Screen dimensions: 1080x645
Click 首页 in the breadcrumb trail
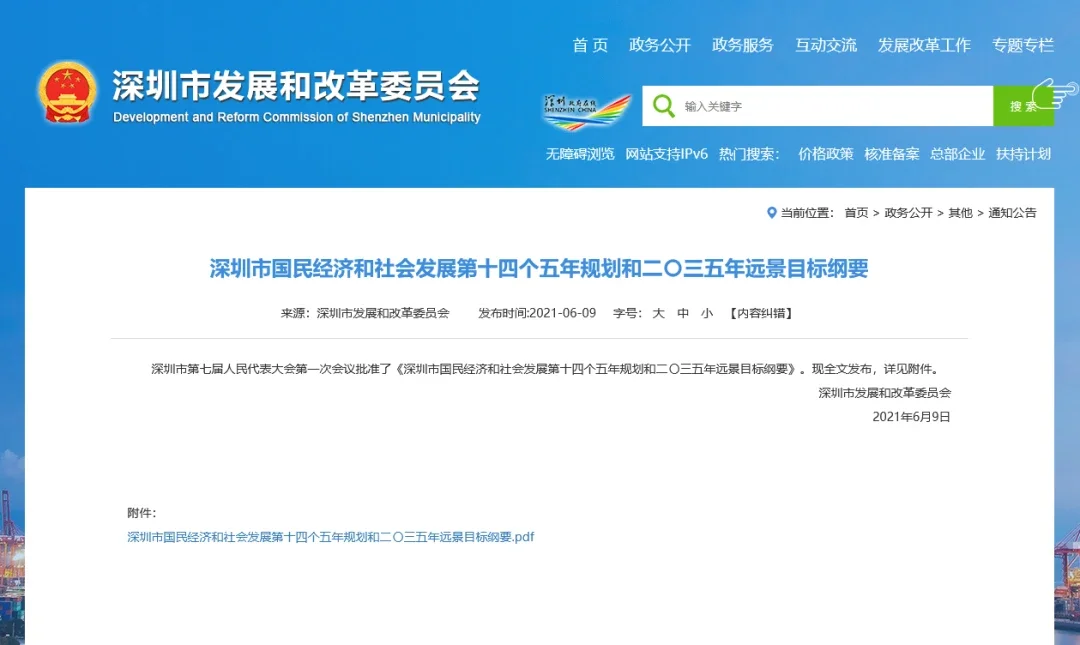coord(856,213)
